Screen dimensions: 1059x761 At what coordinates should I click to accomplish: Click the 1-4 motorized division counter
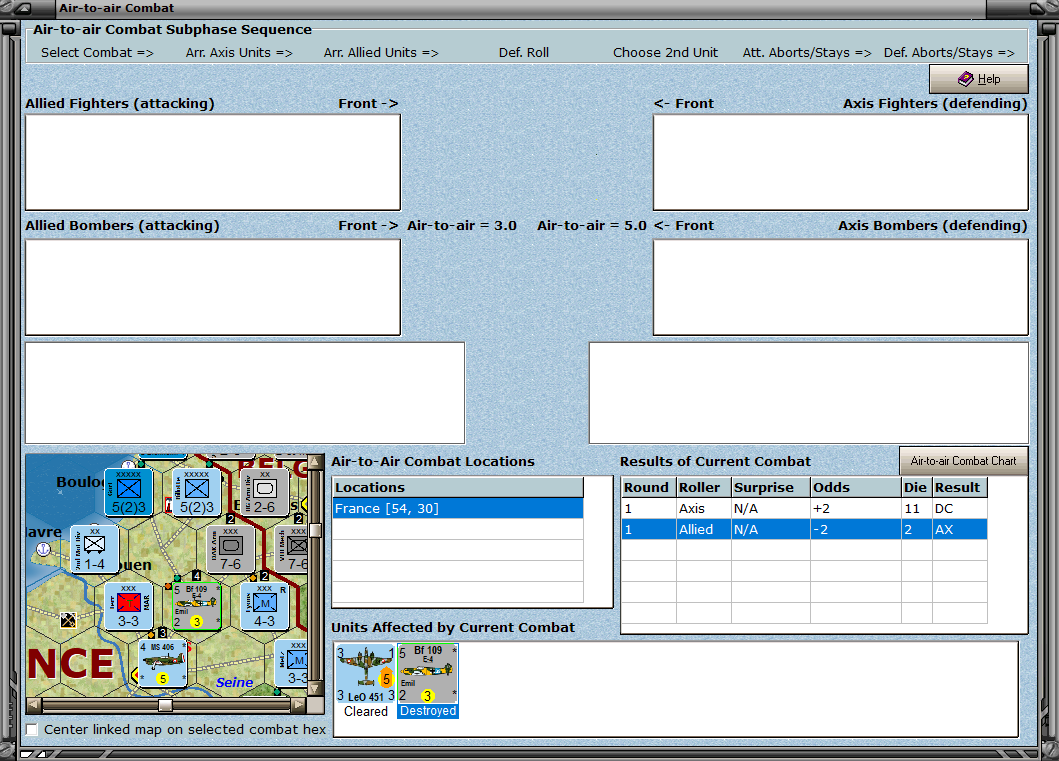pyautogui.click(x=95, y=550)
